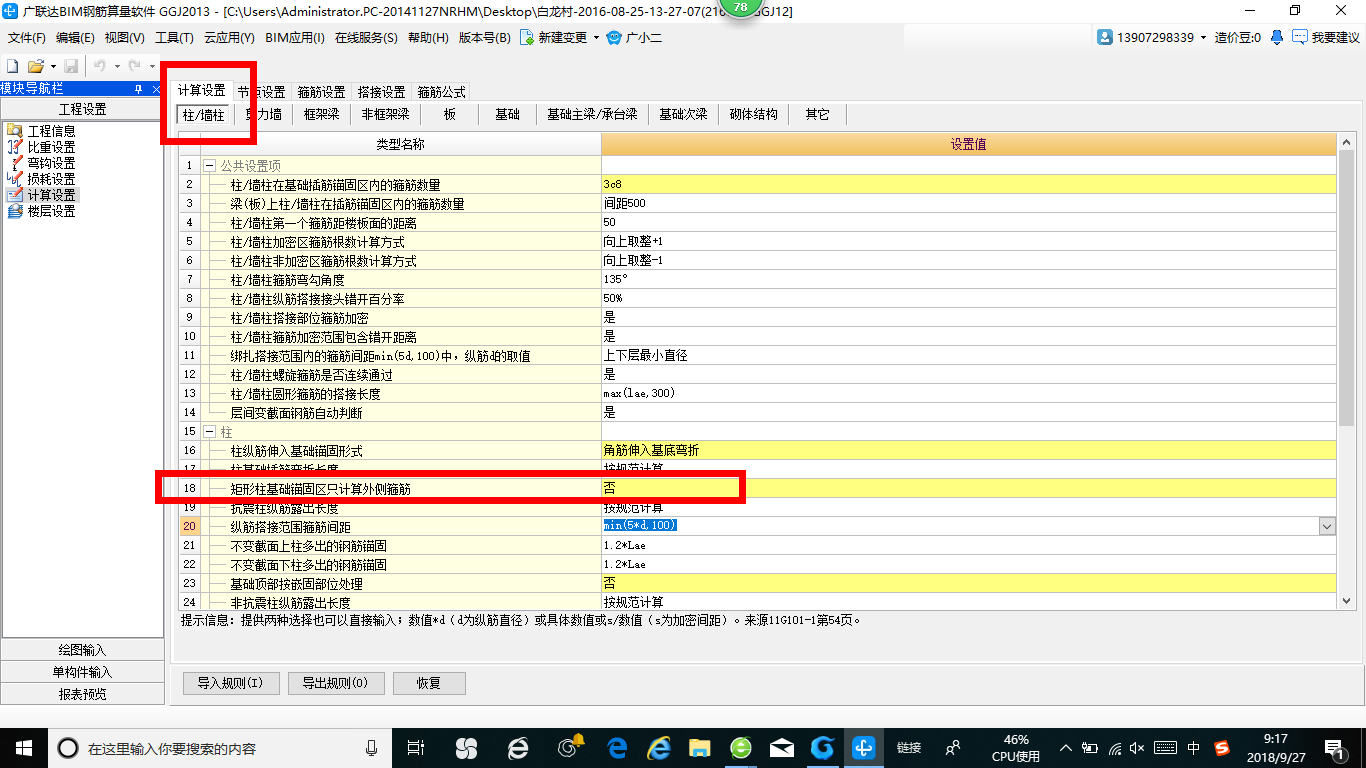Open the 纵筋搭接范围箍筋间距 value dropdown
Viewport: 1366px width, 768px height.
pos(1327,526)
